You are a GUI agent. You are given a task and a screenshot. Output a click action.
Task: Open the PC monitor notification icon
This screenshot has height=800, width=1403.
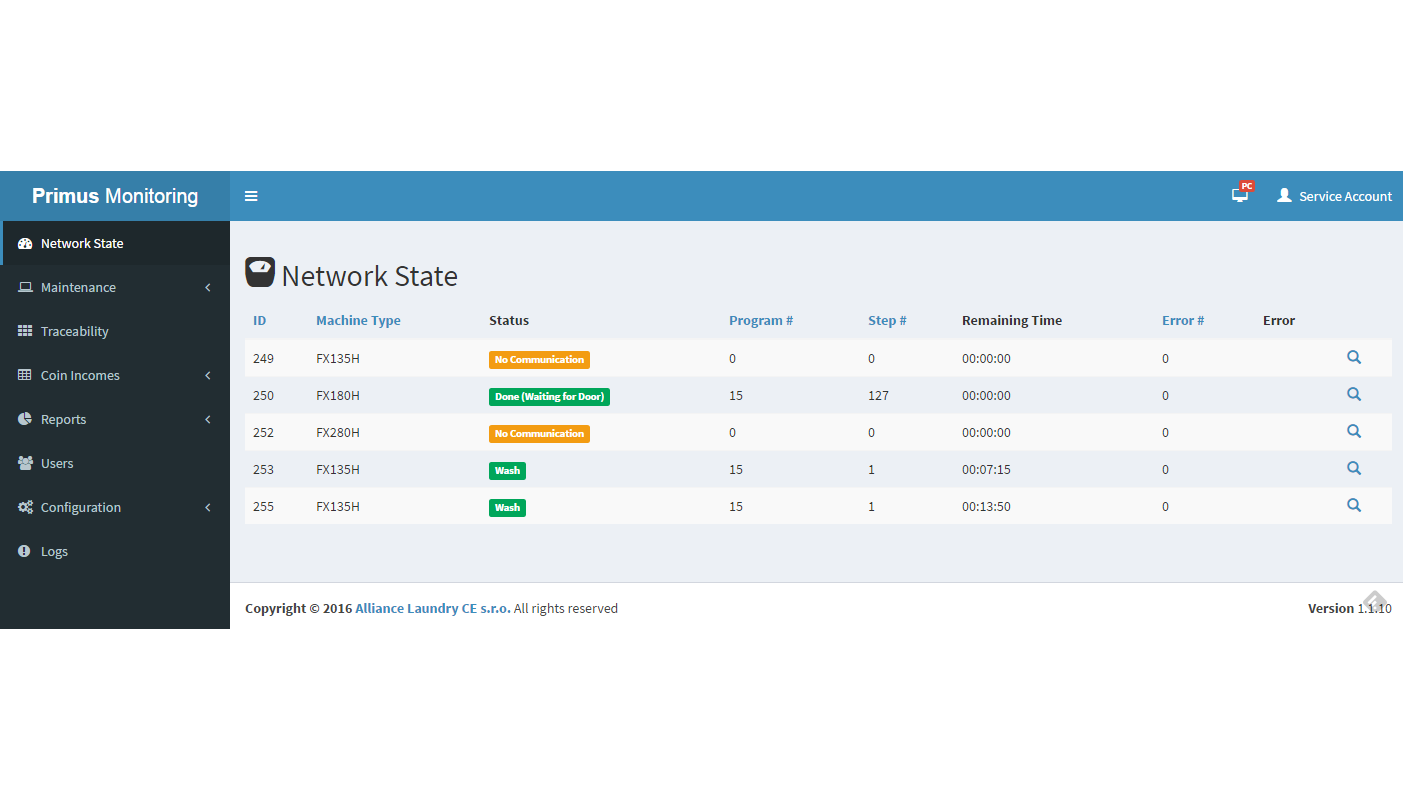(1240, 195)
